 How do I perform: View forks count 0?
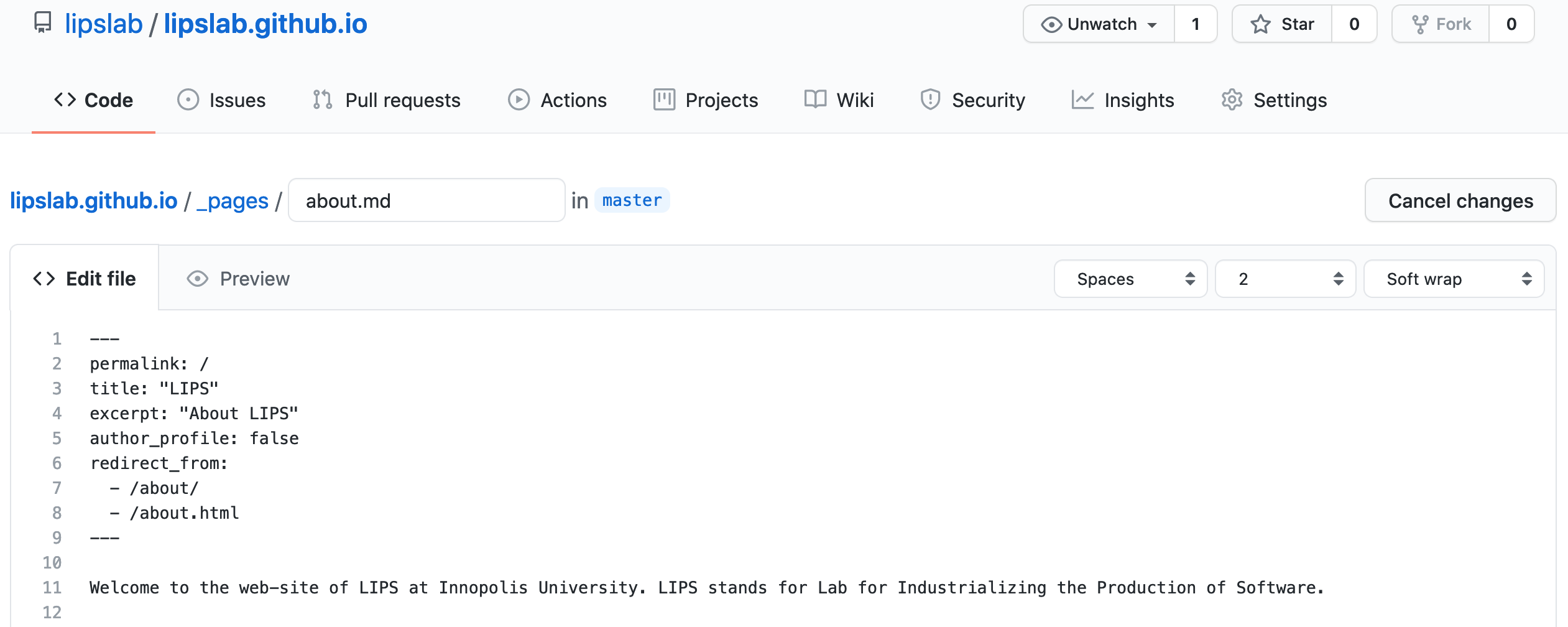1511,24
